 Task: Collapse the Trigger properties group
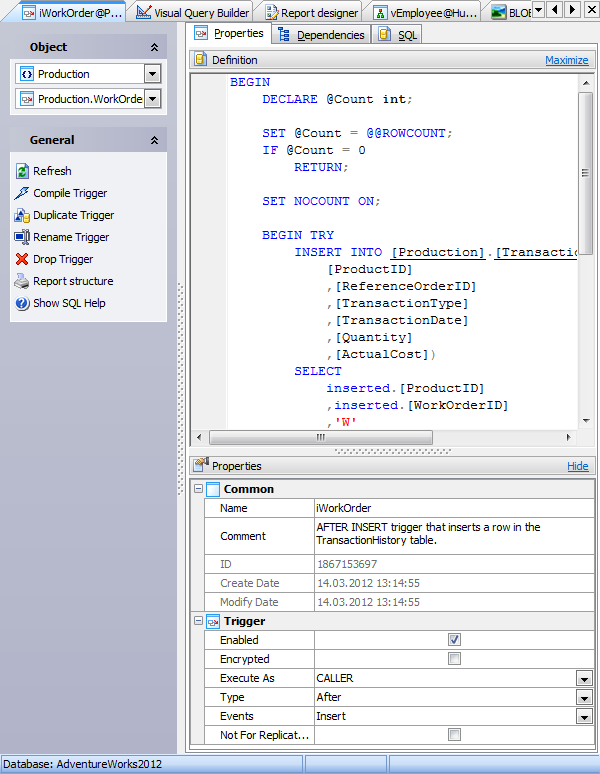click(198, 620)
